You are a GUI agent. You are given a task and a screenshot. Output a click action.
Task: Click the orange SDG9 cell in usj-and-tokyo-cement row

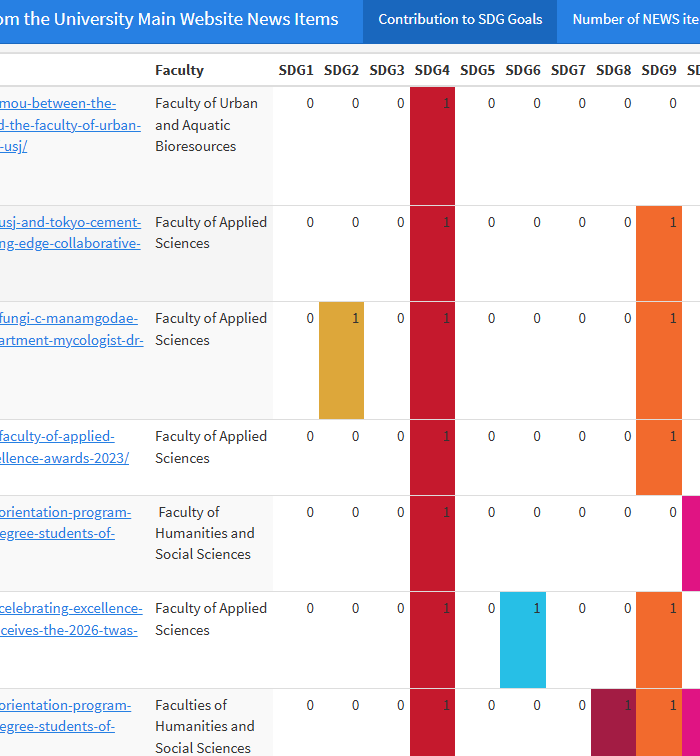(x=659, y=253)
